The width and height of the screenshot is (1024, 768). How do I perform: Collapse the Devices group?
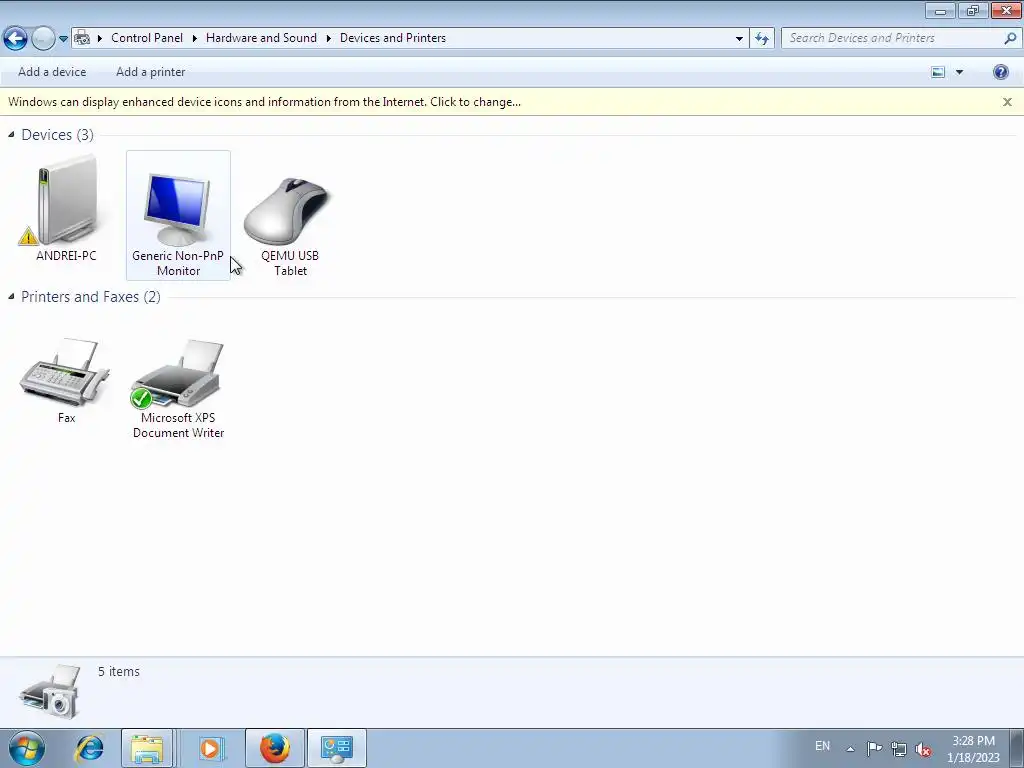(11, 135)
